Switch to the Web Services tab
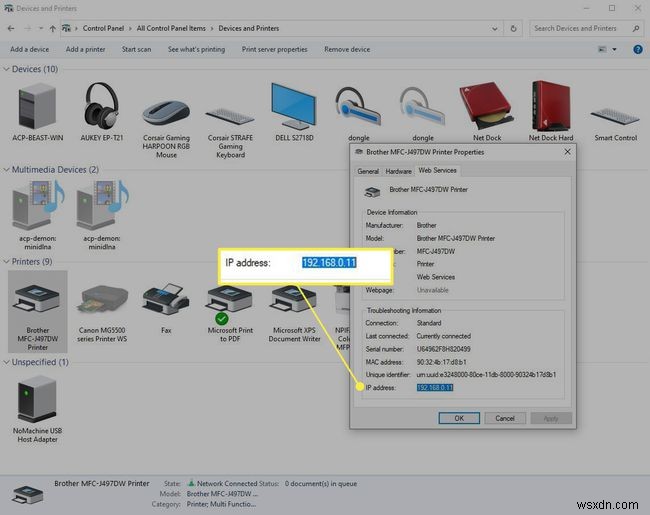Screen dimensions: 650x515 click(x=437, y=170)
